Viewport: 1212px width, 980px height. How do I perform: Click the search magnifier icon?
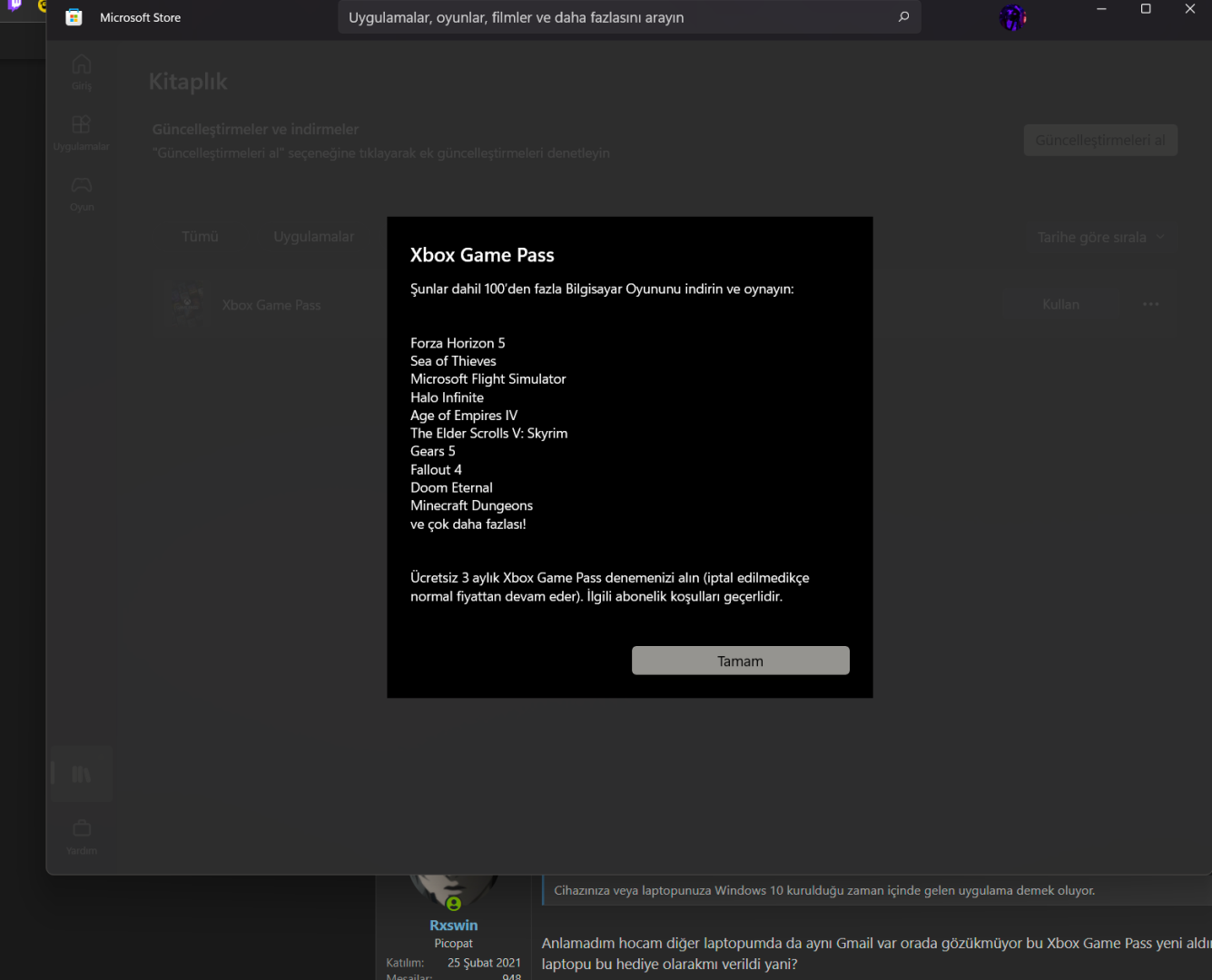[x=903, y=16]
